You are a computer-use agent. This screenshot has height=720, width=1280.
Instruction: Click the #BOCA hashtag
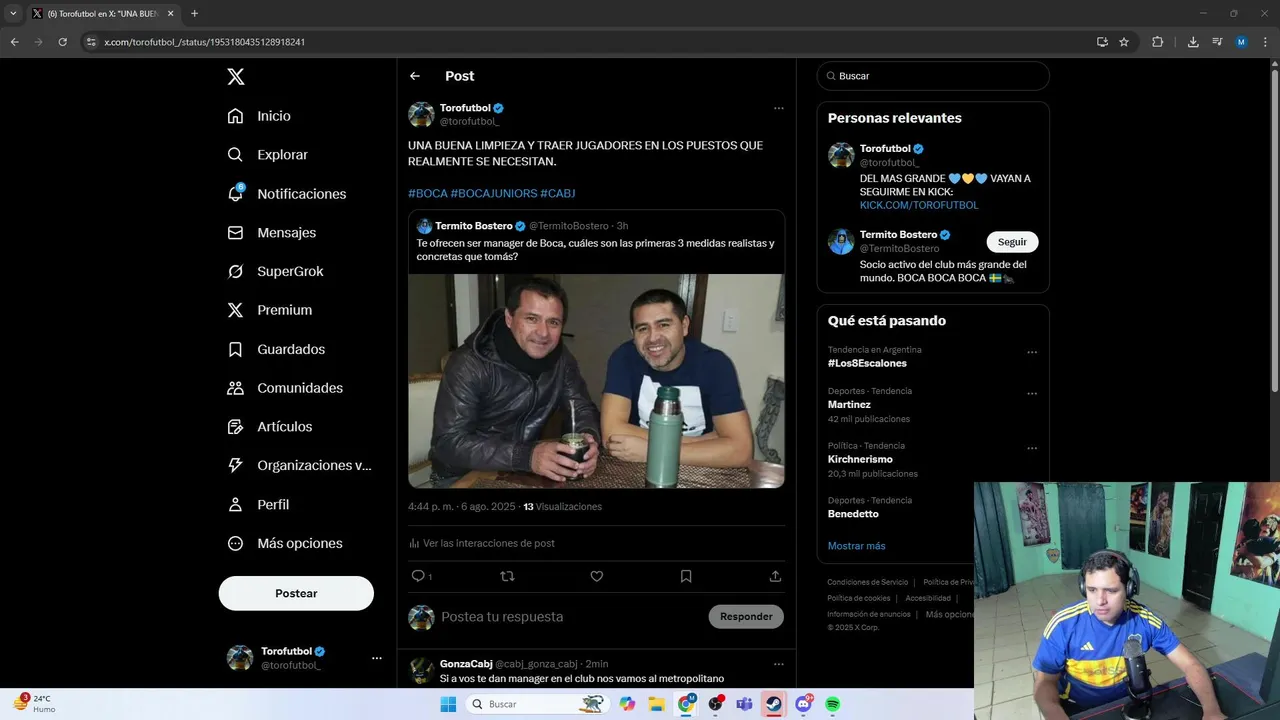coord(428,193)
